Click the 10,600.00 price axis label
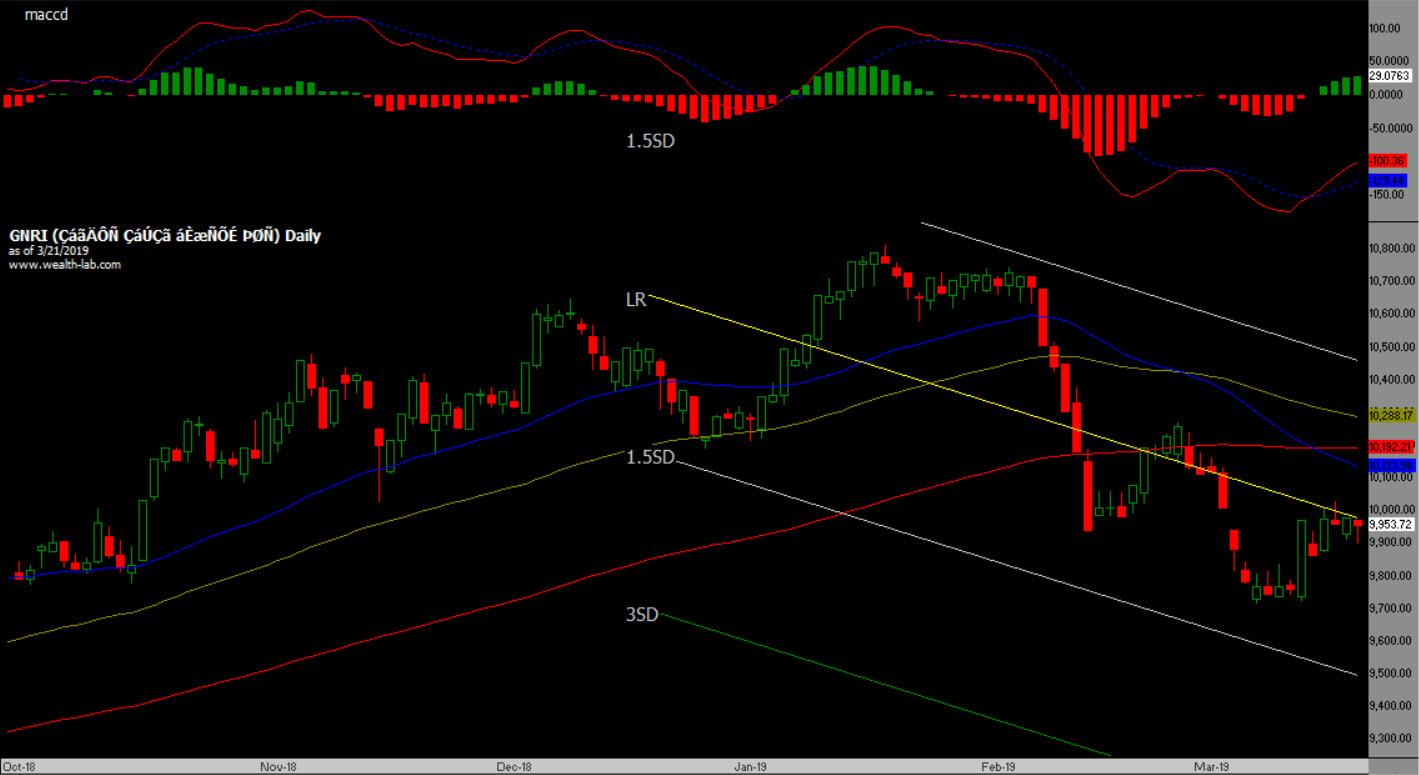 coord(1391,314)
